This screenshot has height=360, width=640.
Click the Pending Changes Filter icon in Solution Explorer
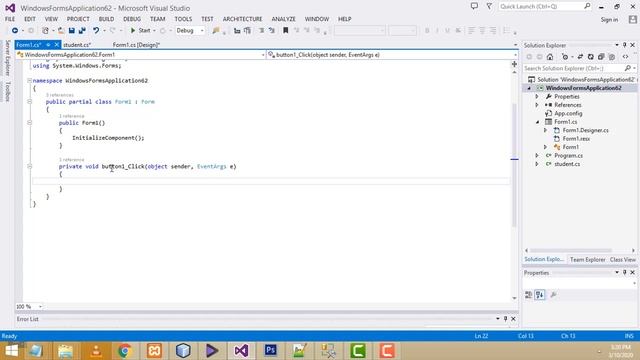(x=565, y=57)
